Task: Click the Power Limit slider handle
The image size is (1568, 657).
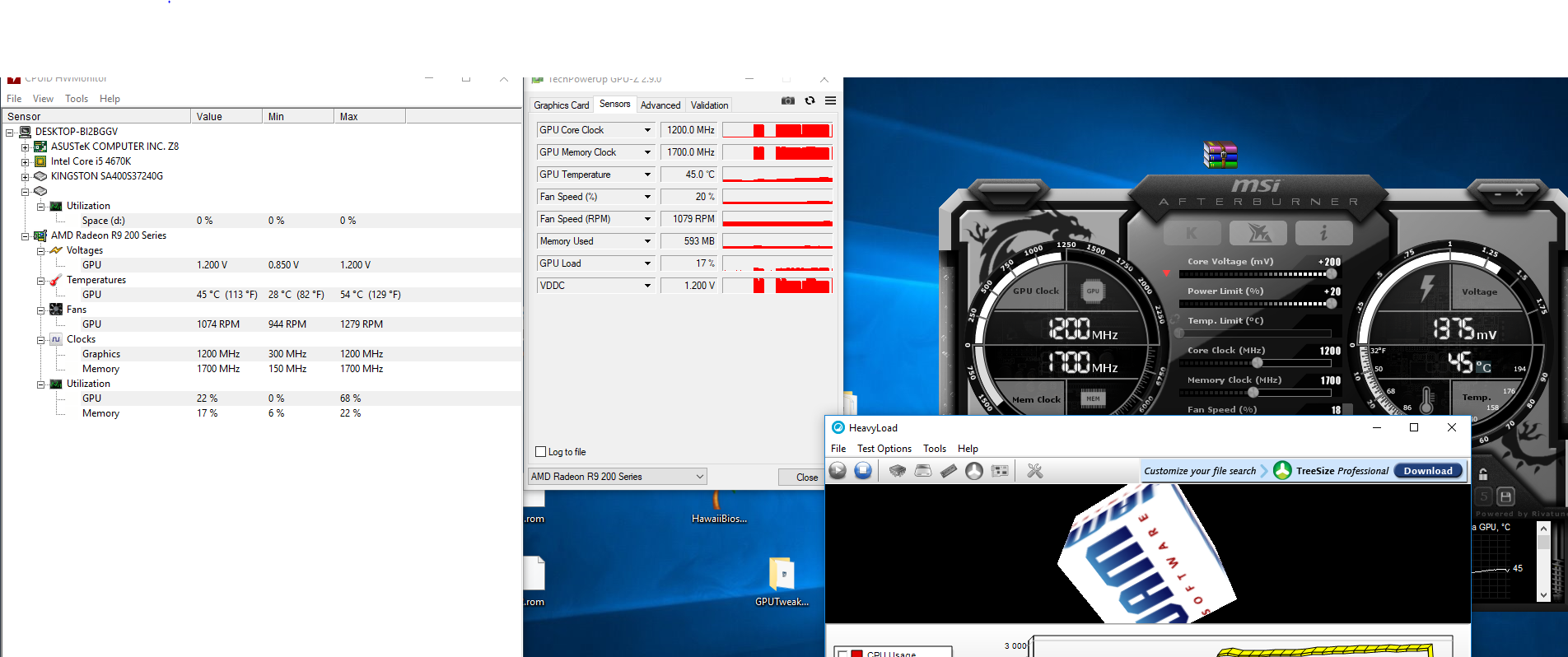Action: point(1332,303)
